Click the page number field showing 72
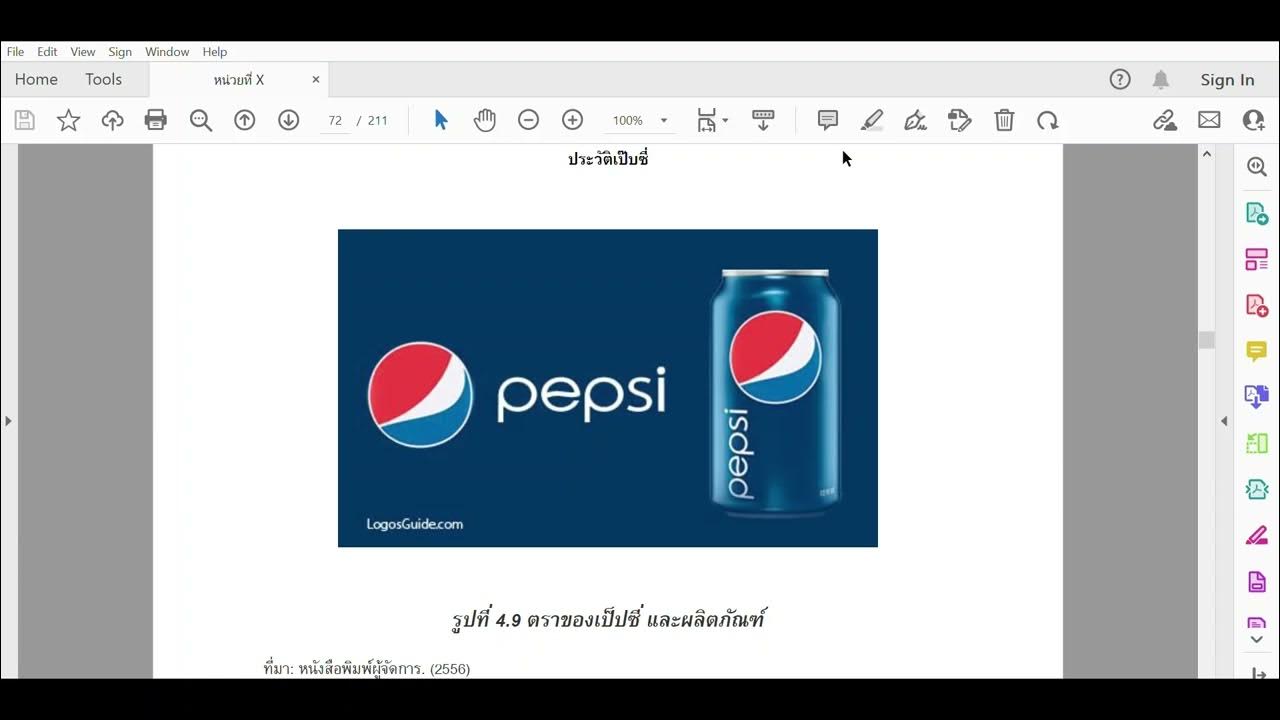Image resolution: width=1280 pixels, height=720 pixels. click(x=335, y=121)
